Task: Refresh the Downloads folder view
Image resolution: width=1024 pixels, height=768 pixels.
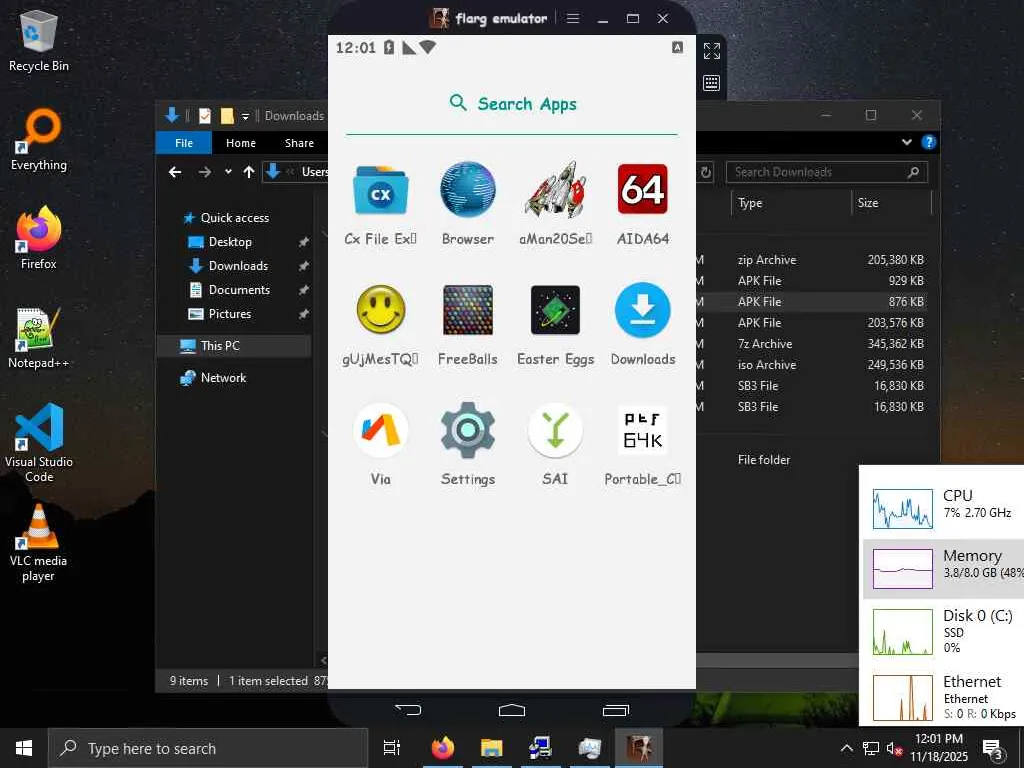Action: tap(706, 172)
